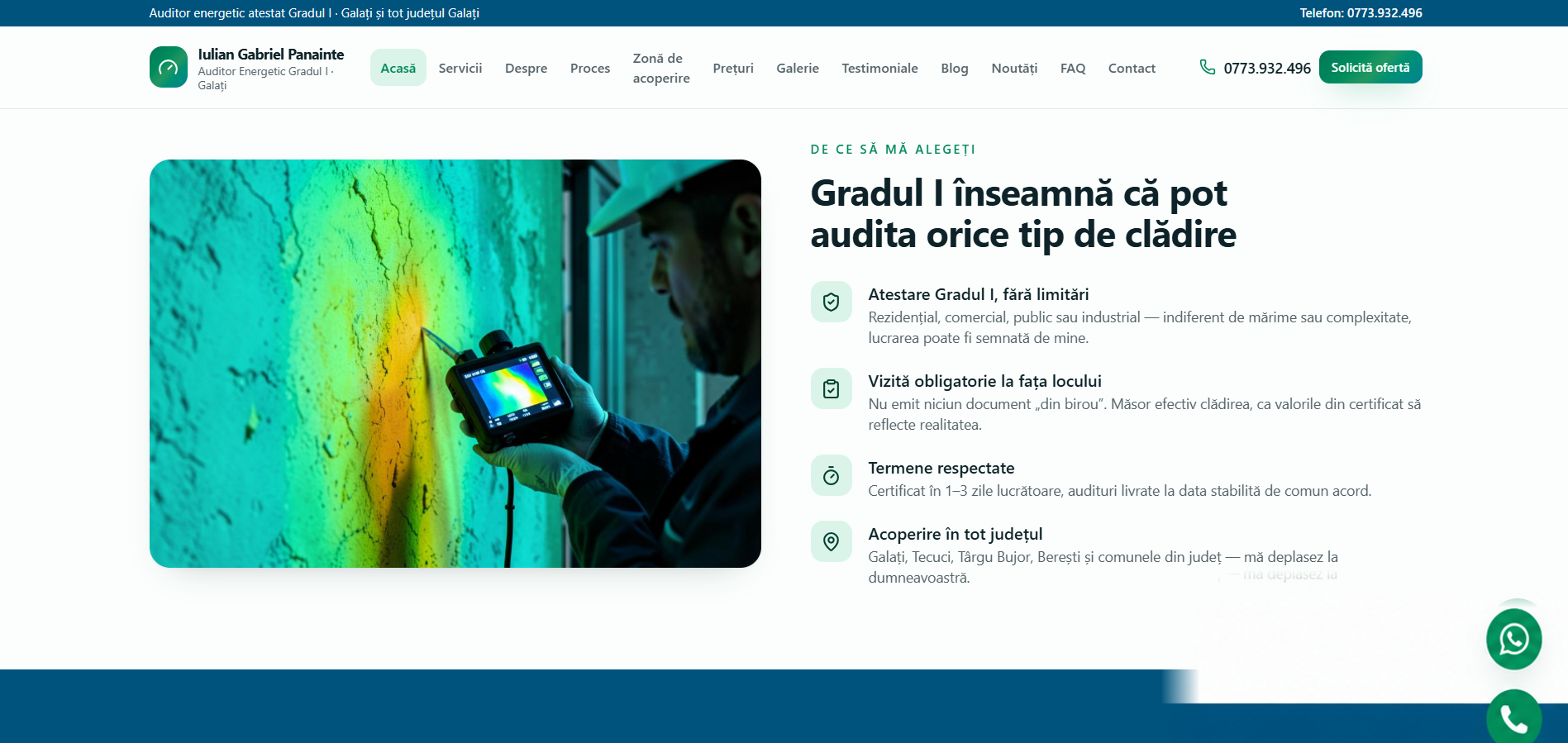Open the Despre page
The image size is (1568, 743).
pos(526,68)
